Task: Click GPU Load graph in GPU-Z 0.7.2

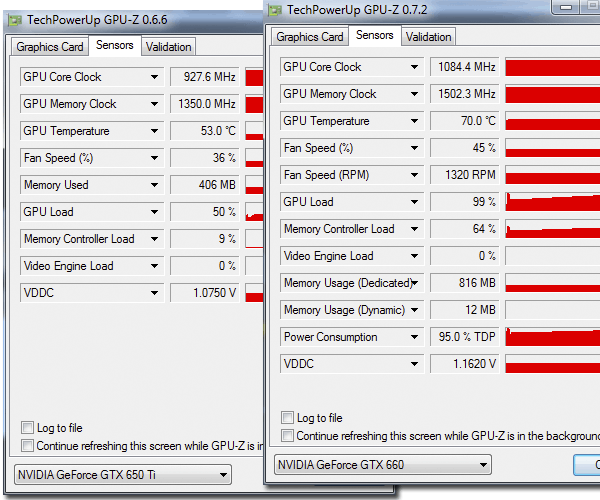Action: 553,202
